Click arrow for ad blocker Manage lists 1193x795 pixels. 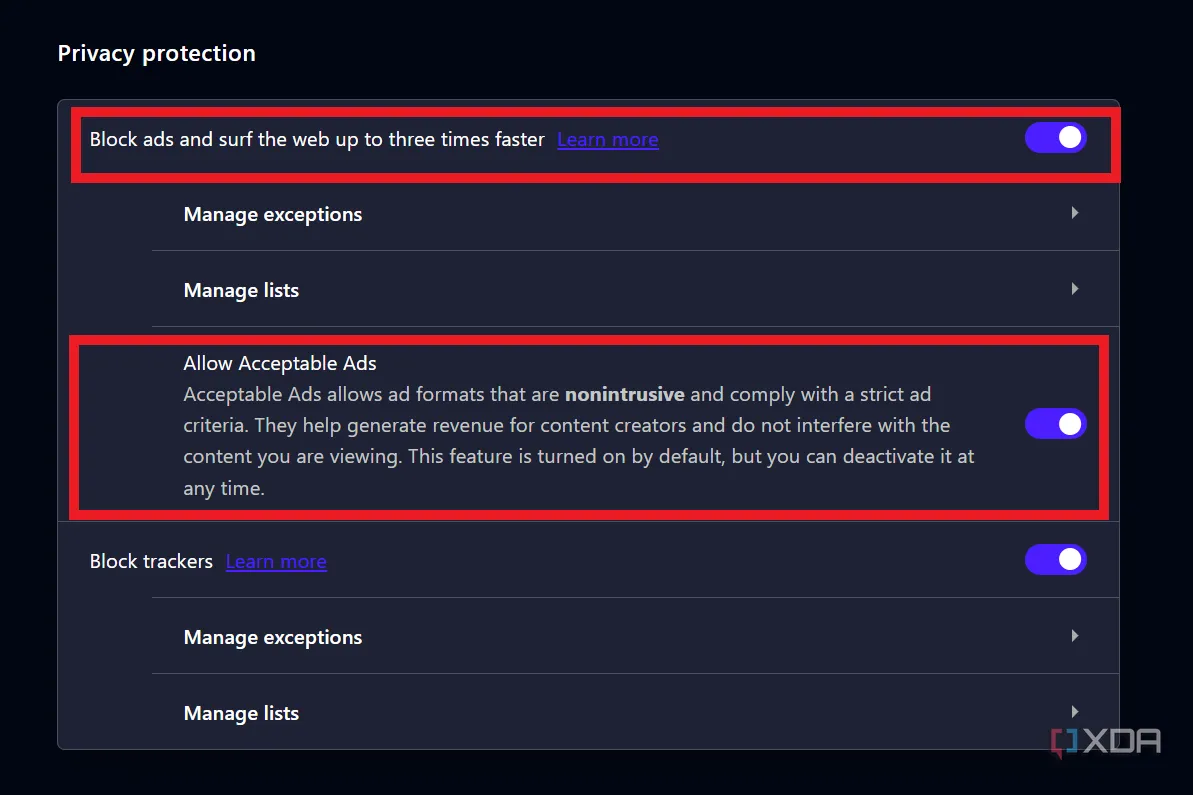point(1075,289)
